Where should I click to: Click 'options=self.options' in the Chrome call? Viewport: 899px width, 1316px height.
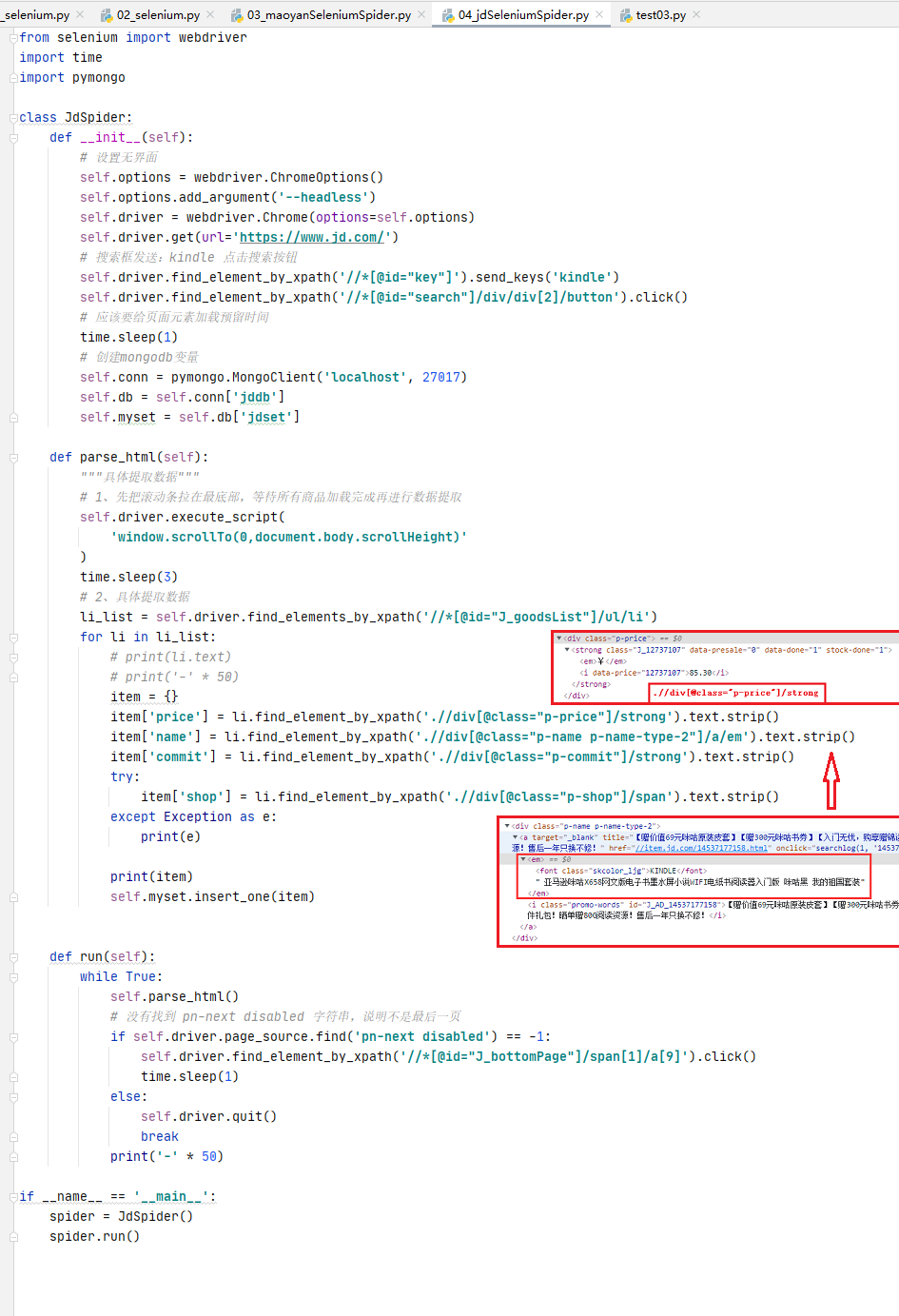tap(391, 217)
